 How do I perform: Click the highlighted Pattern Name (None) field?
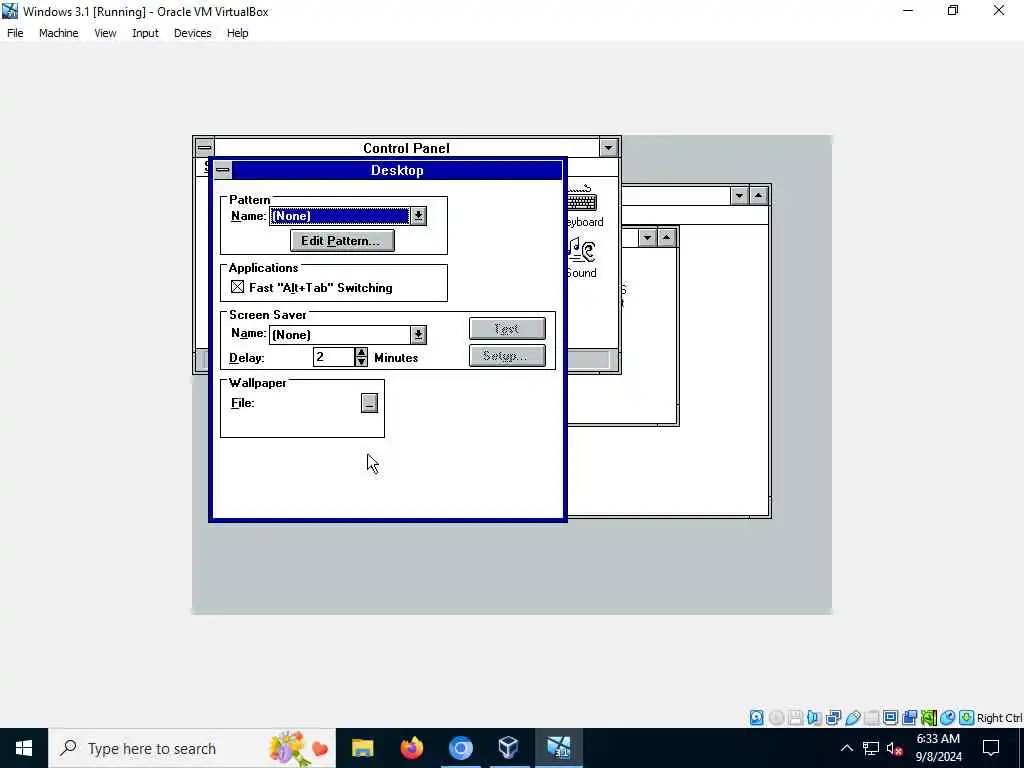[x=340, y=216]
